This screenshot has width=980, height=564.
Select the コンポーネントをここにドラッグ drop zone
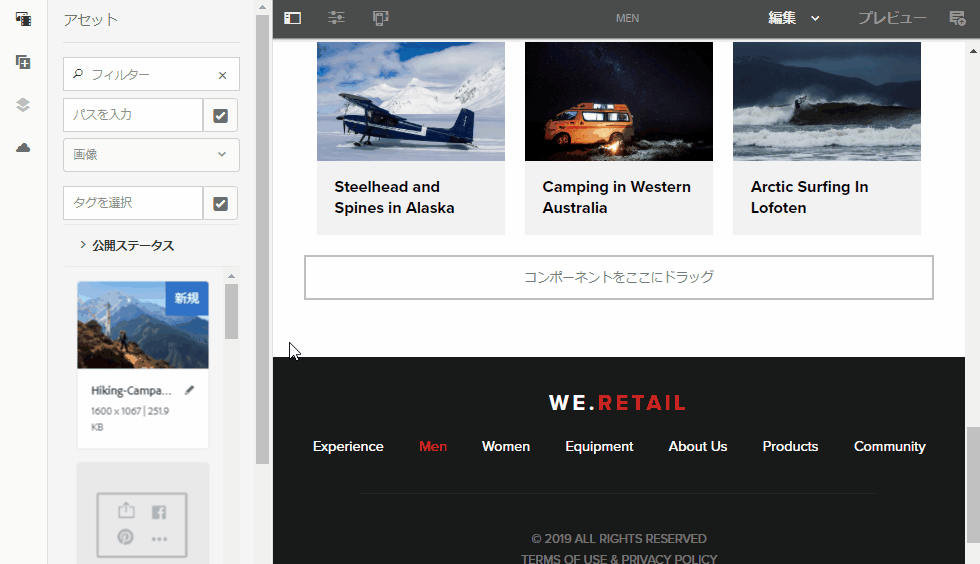619,277
